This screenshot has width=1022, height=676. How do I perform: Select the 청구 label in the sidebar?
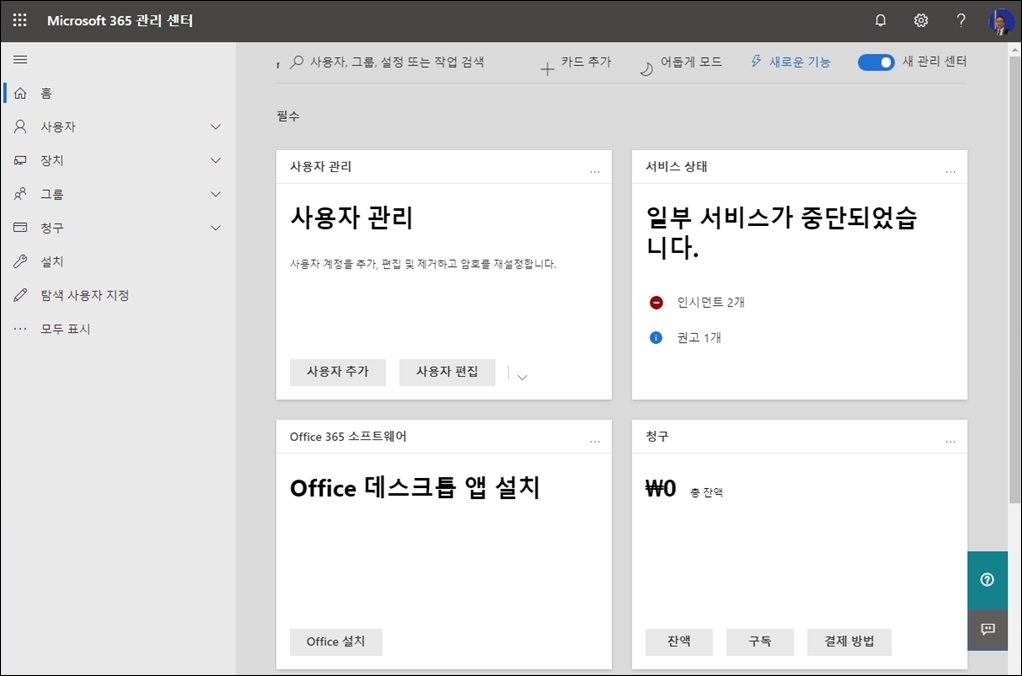(x=52, y=228)
